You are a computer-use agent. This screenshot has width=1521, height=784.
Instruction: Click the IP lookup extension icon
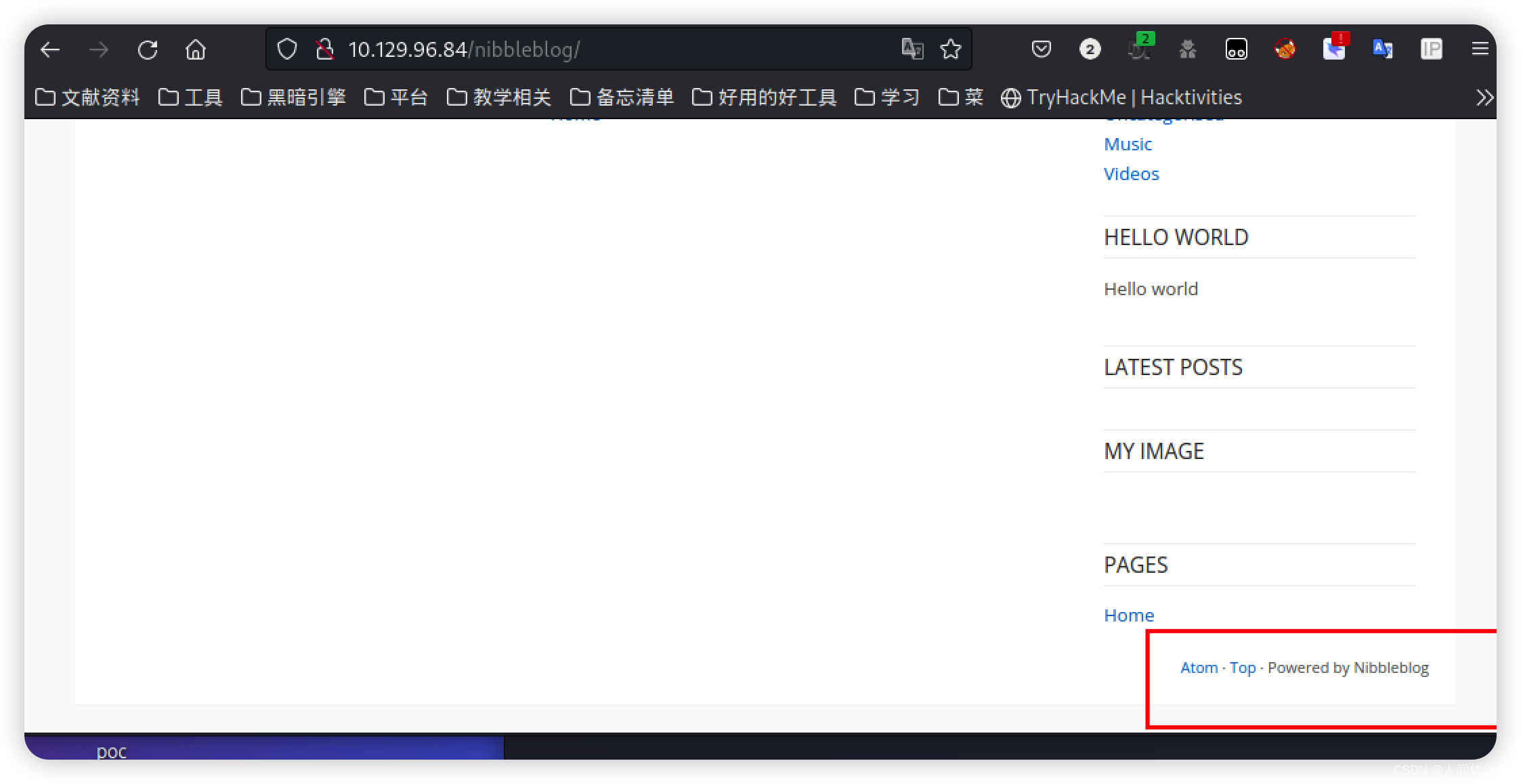pyautogui.click(x=1432, y=49)
